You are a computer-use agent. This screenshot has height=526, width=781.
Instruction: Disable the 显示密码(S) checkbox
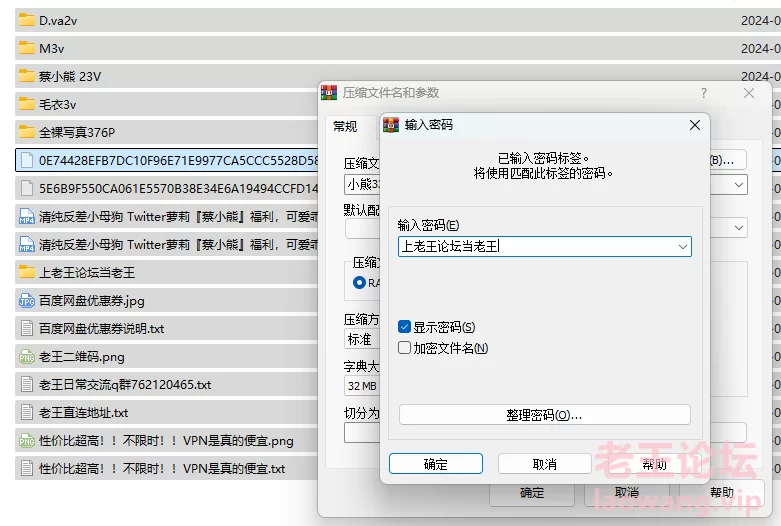(x=404, y=327)
